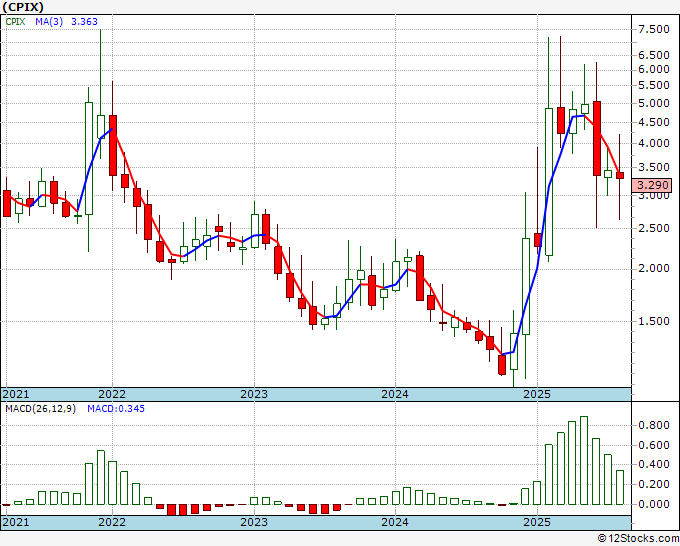This screenshot has width=680, height=546.
Task: Click the 0.800 MACD axis label
Action: (x=654, y=425)
